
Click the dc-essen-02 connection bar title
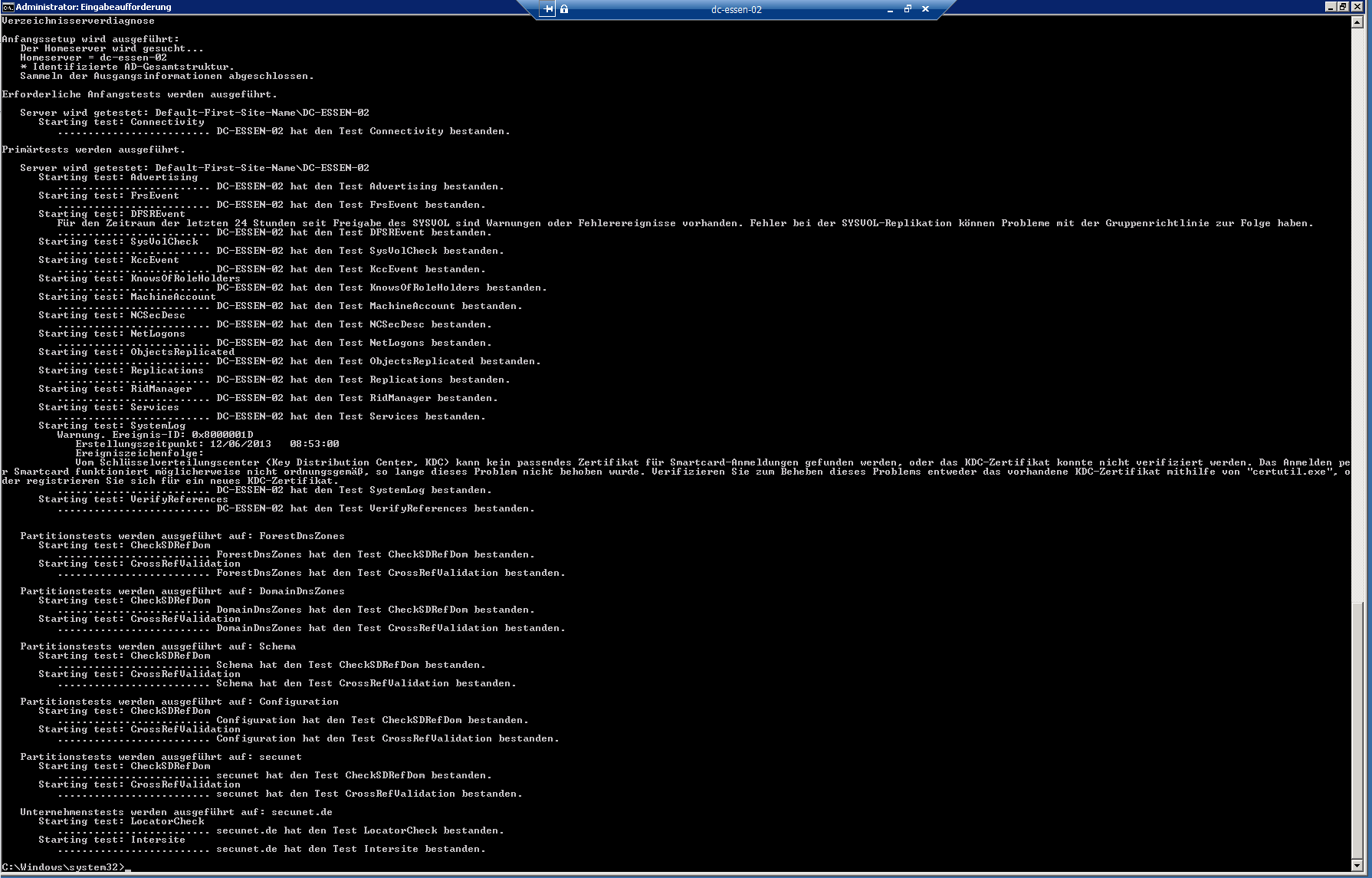[x=736, y=10]
